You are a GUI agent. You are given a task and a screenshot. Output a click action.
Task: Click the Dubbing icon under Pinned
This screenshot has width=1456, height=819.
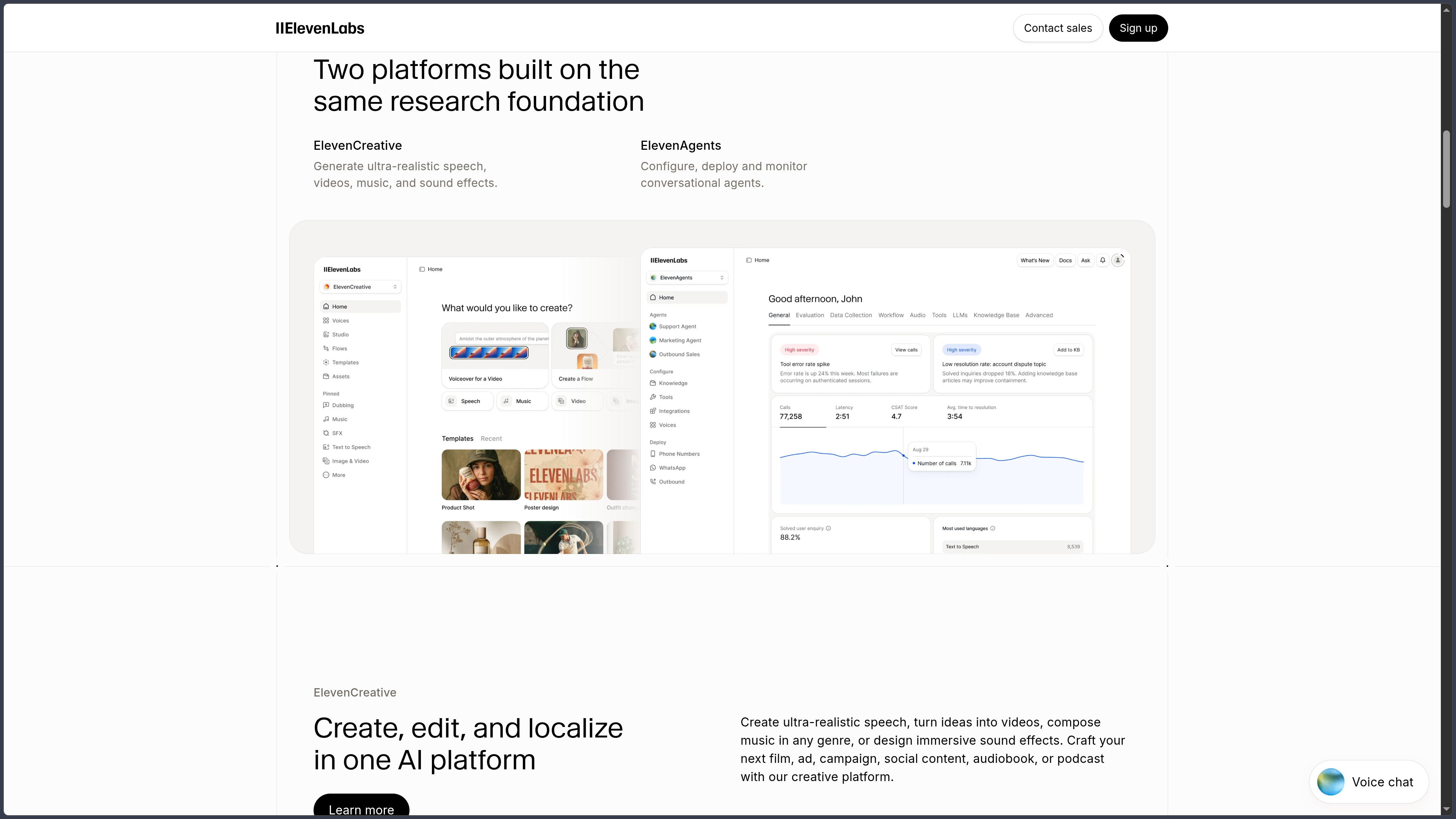tap(326, 405)
